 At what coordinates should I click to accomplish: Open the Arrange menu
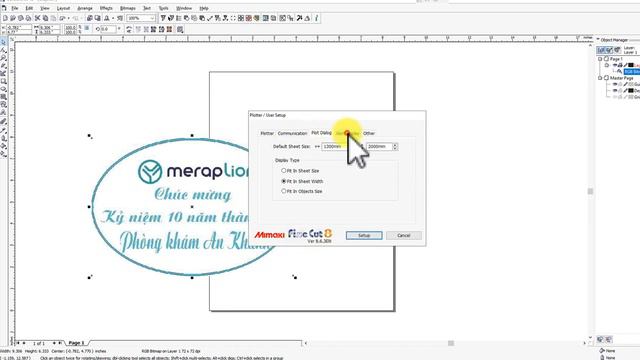(85, 8)
